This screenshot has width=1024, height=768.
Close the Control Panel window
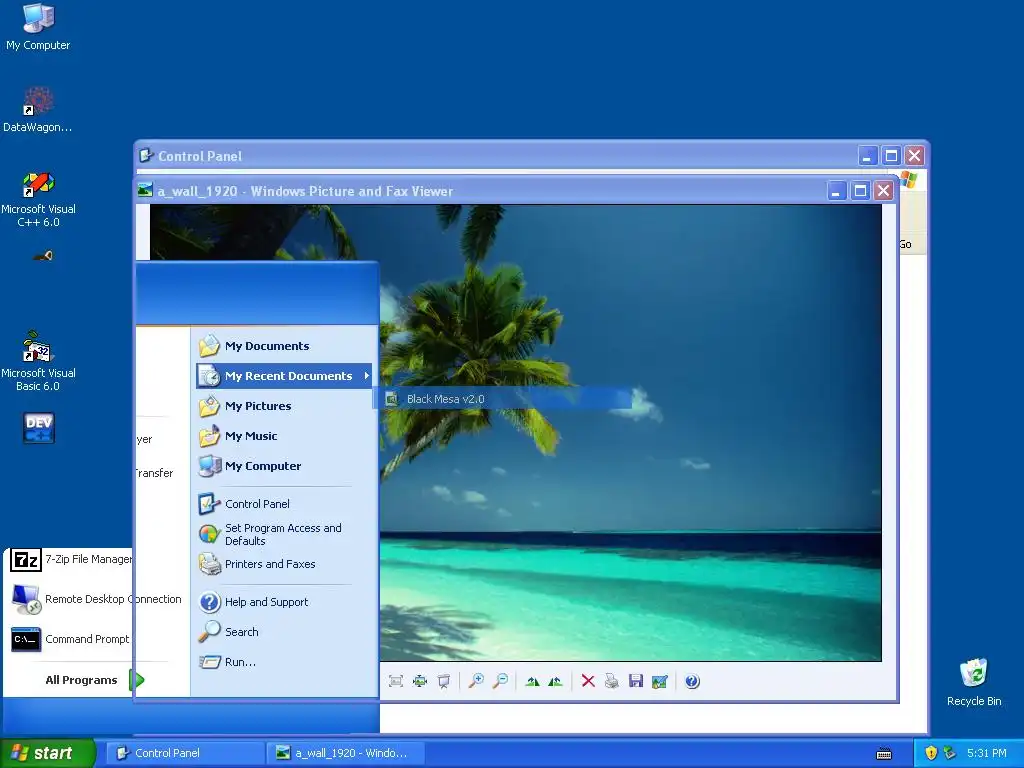coord(914,156)
